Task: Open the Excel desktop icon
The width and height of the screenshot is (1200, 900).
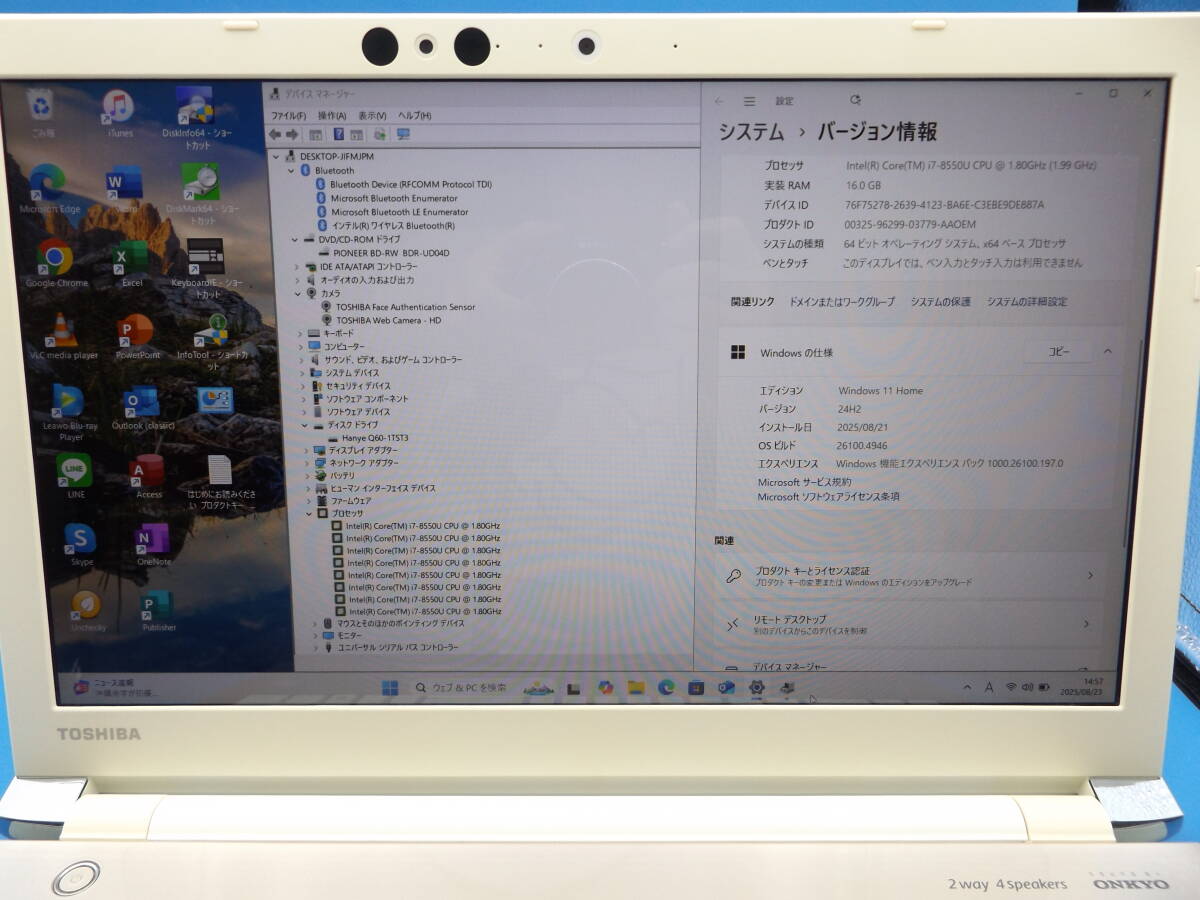Action: [131, 263]
